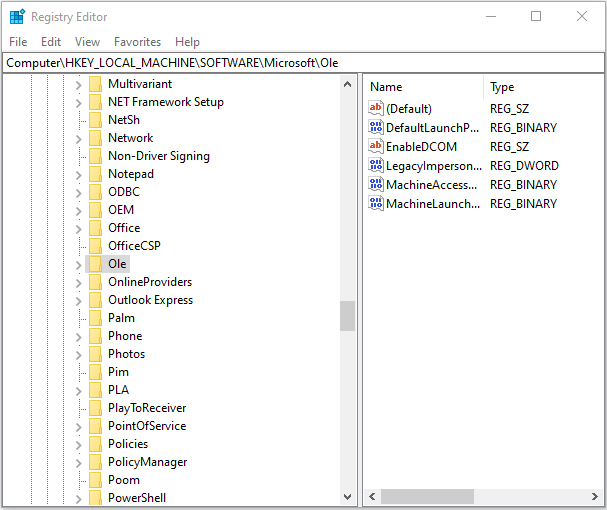Click the MachineAccess... binary value icon
607x510 pixels.
(376, 184)
